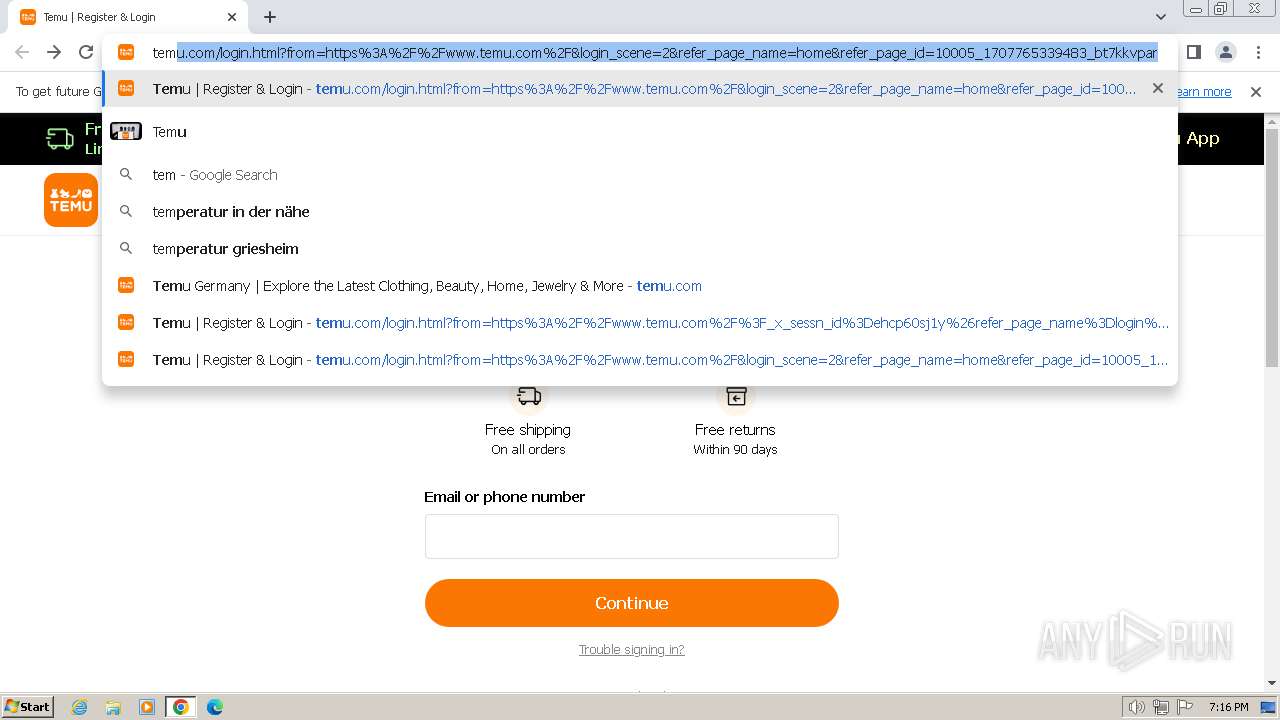The width and height of the screenshot is (1280, 720).
Task: Open Microsoft Edge from taskbar
Action: [x=214, y=707]
